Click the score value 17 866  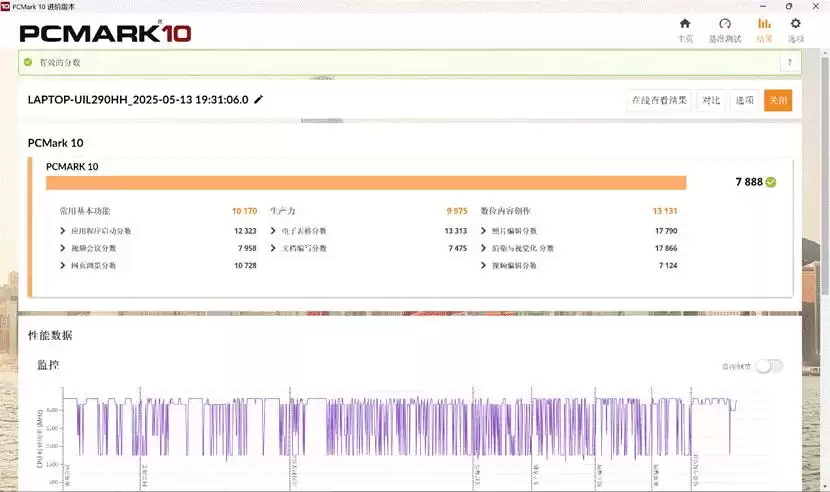point(666,248)
